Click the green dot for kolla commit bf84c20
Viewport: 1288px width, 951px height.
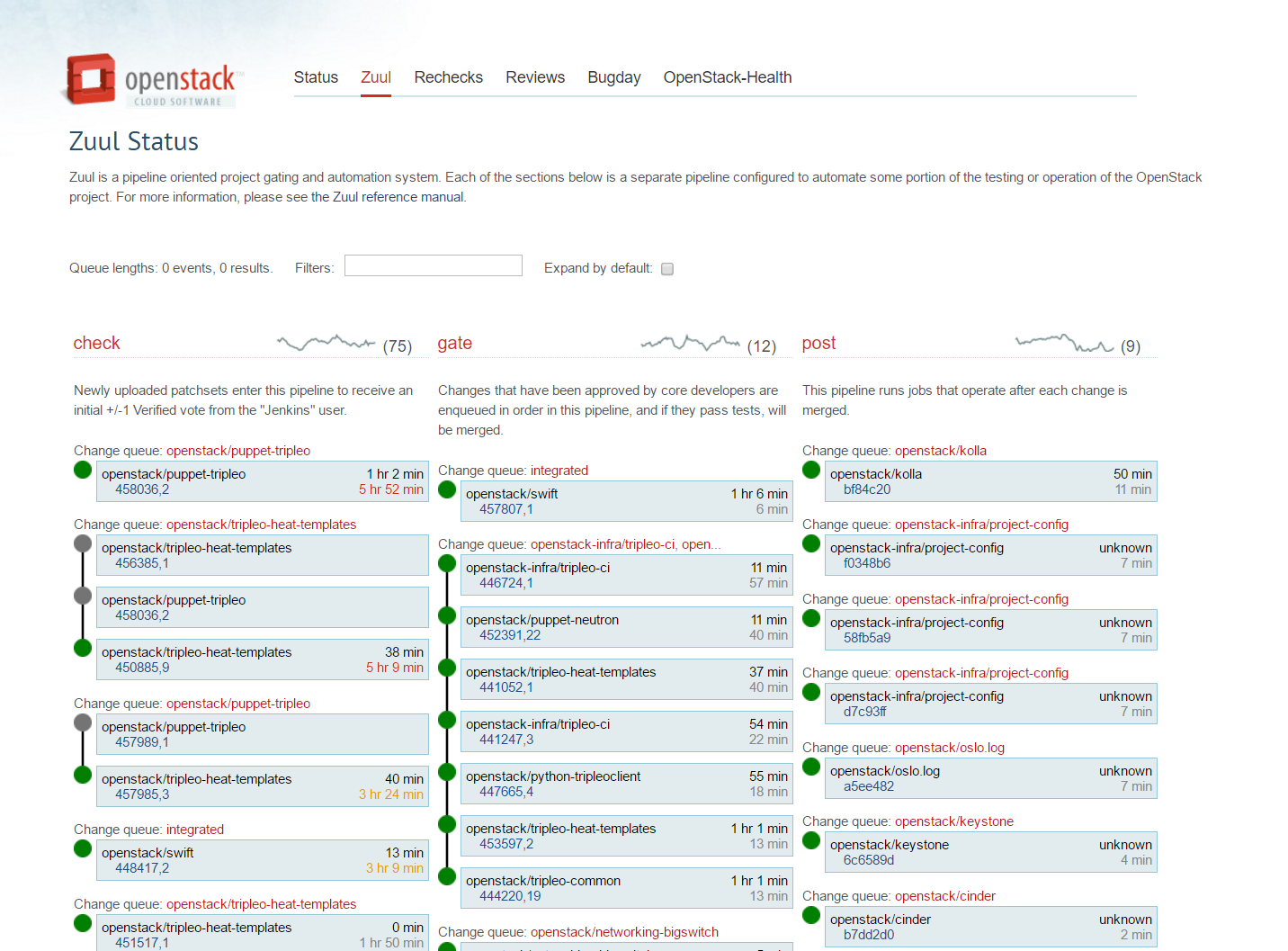click(811, 470)
